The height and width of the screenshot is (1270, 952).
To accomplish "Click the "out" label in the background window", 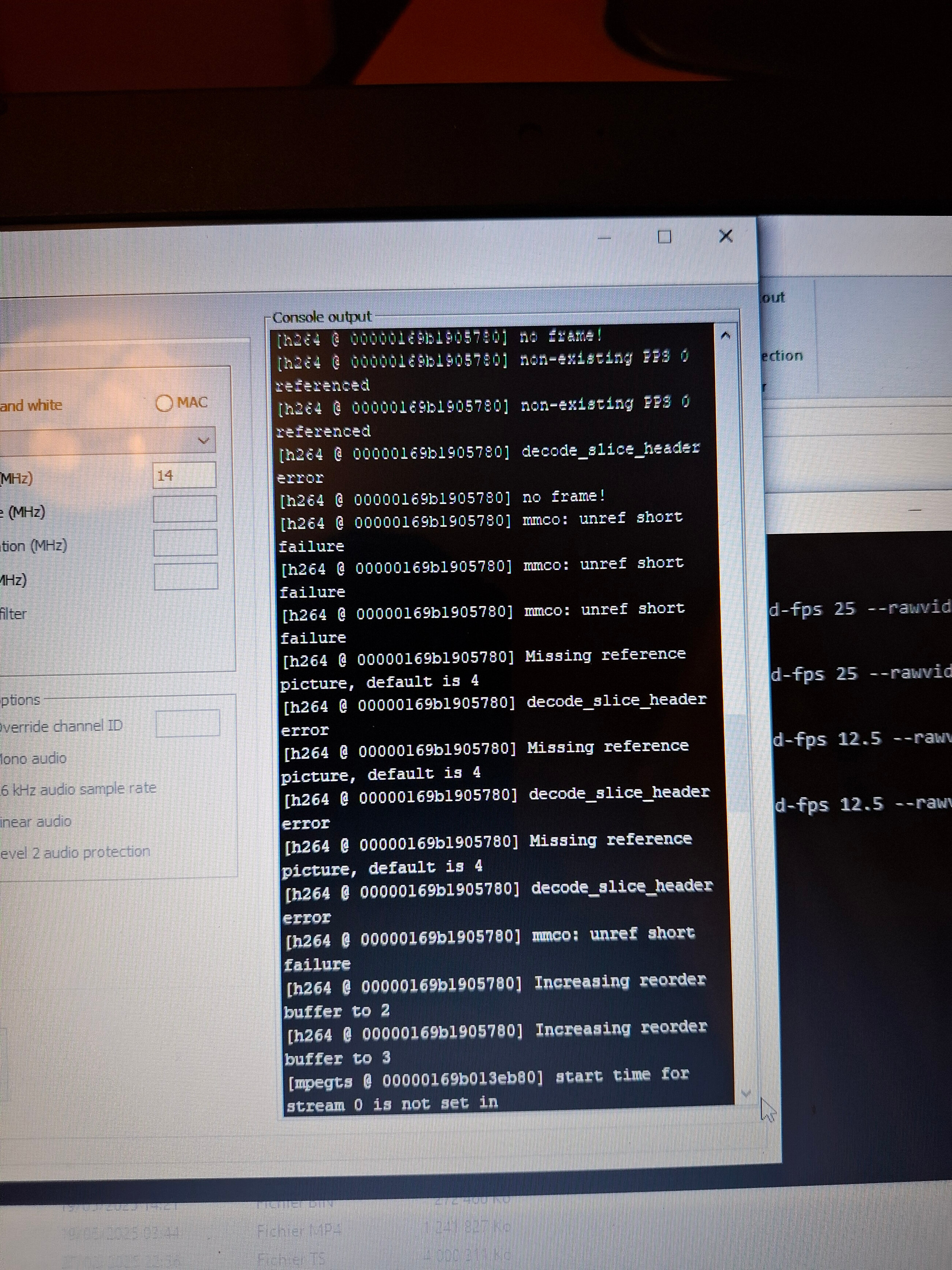I will [773, 297].
